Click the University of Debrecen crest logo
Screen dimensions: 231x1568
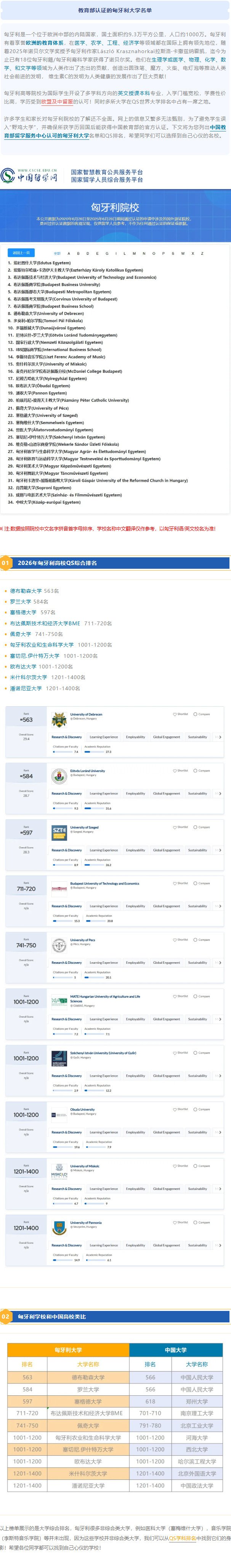point(59,720)
